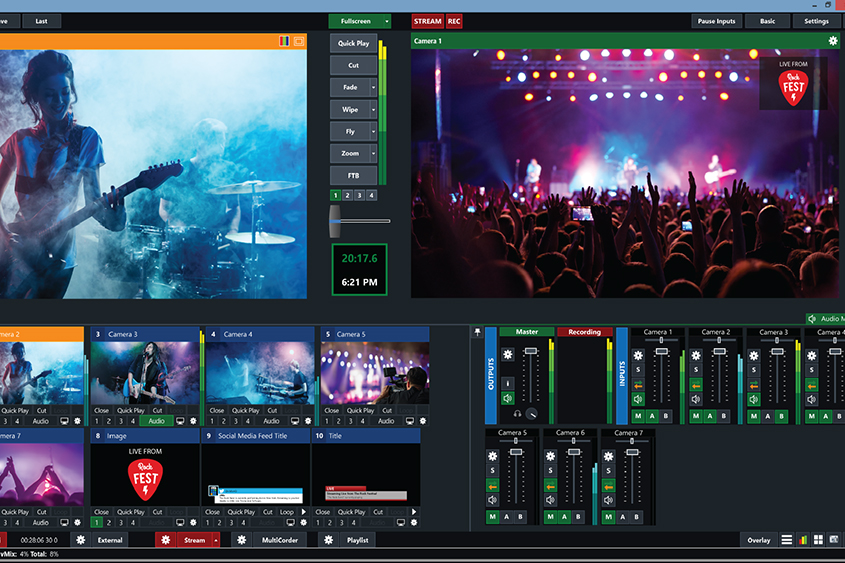Expand the Stream button dropdown arrow
Image resolution: width=845 pixels, height=563 pixels.
pos(215,540)
